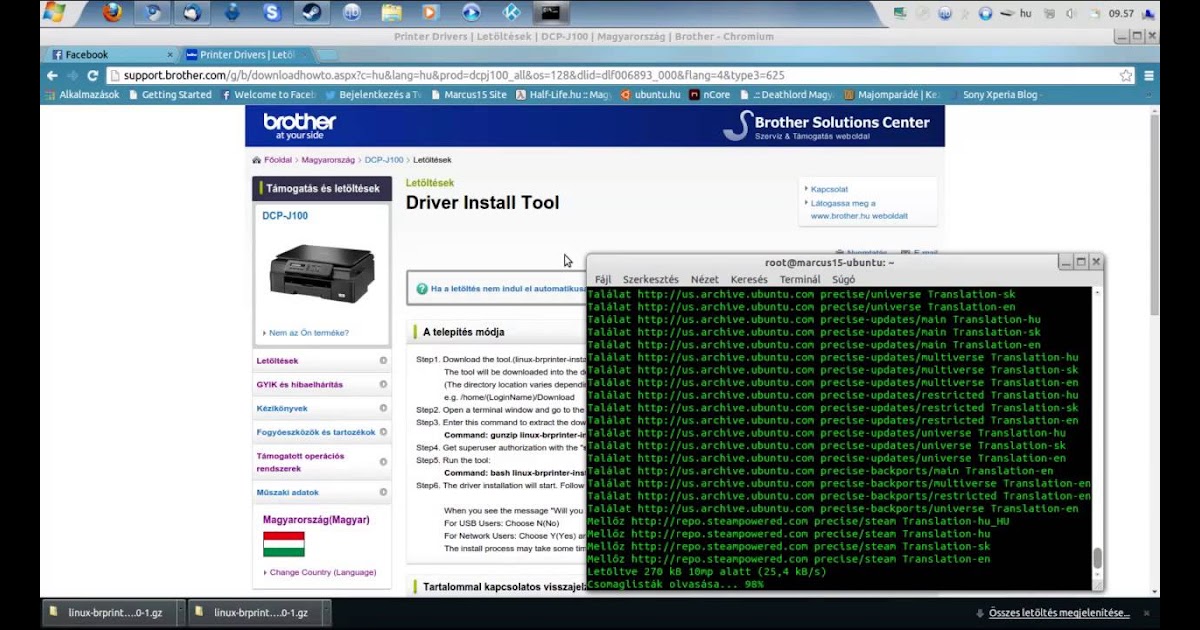Open Kapcsolat link

point(829,189)
